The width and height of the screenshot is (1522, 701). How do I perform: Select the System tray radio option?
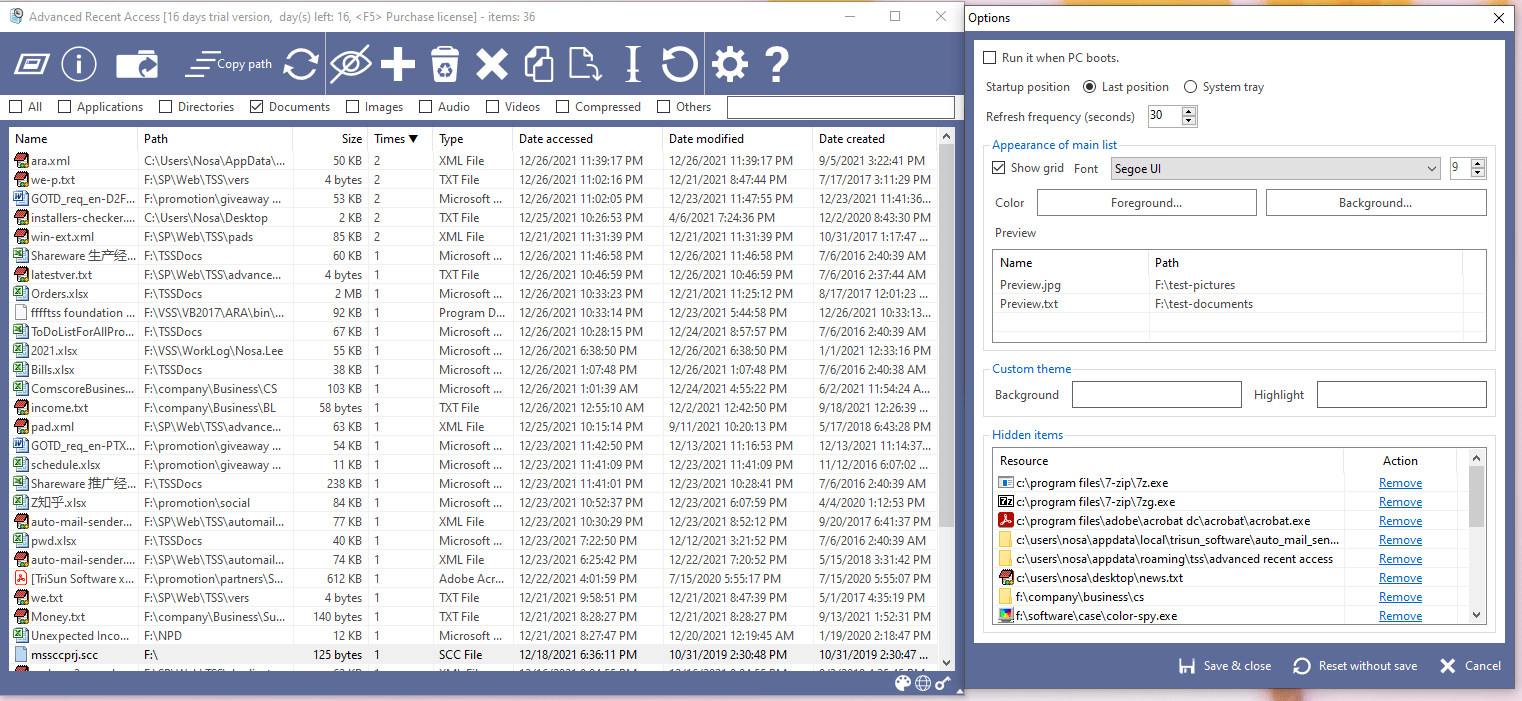click(1190, 87)
